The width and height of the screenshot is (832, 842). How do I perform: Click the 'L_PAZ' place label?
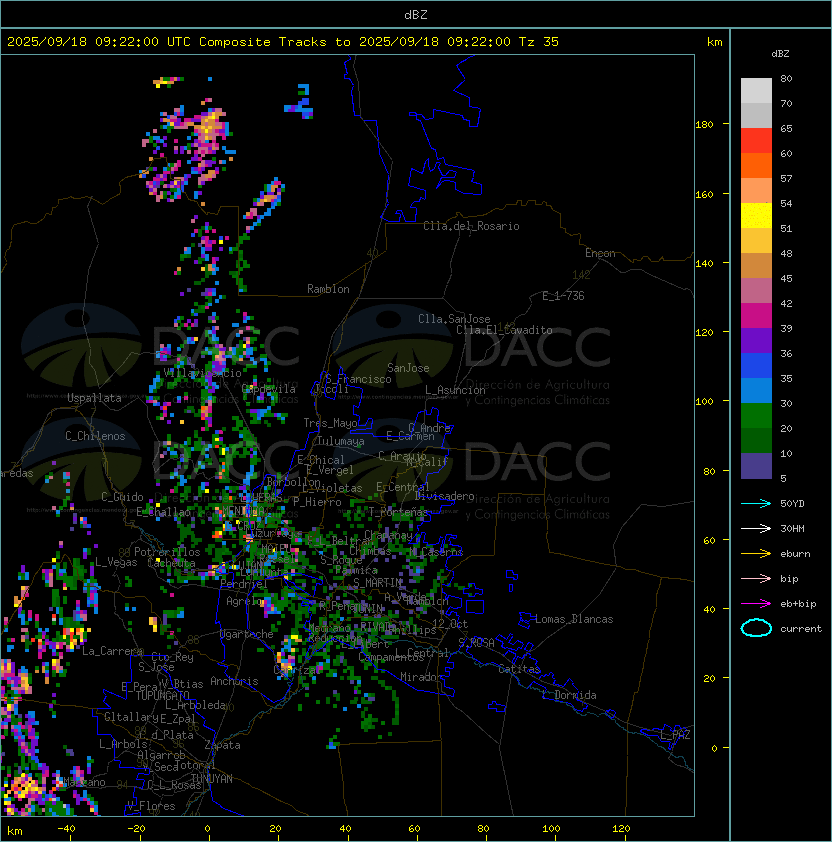(x=675, y=735)
